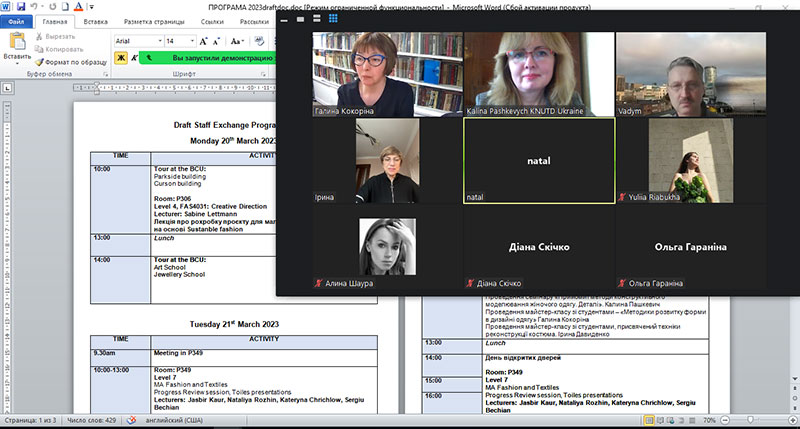Viewport: 800px width, 429px height.
Task: Toggle italic К formatting
Action: tap(134, 58)
